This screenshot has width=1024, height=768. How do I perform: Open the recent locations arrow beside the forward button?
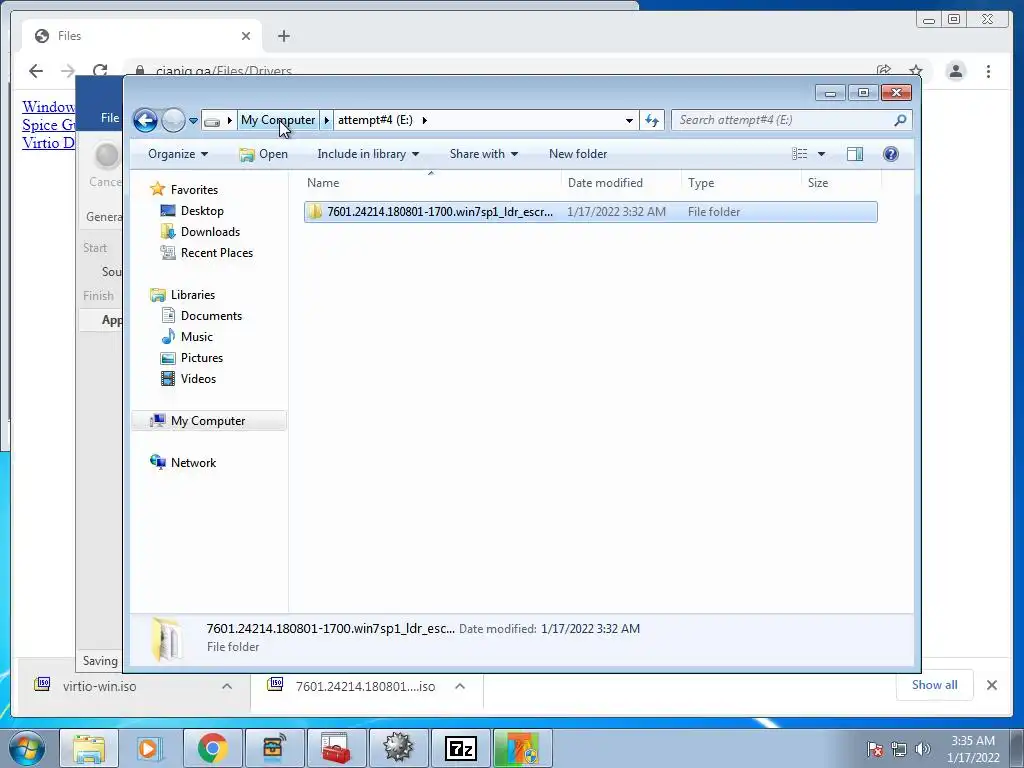193,120
